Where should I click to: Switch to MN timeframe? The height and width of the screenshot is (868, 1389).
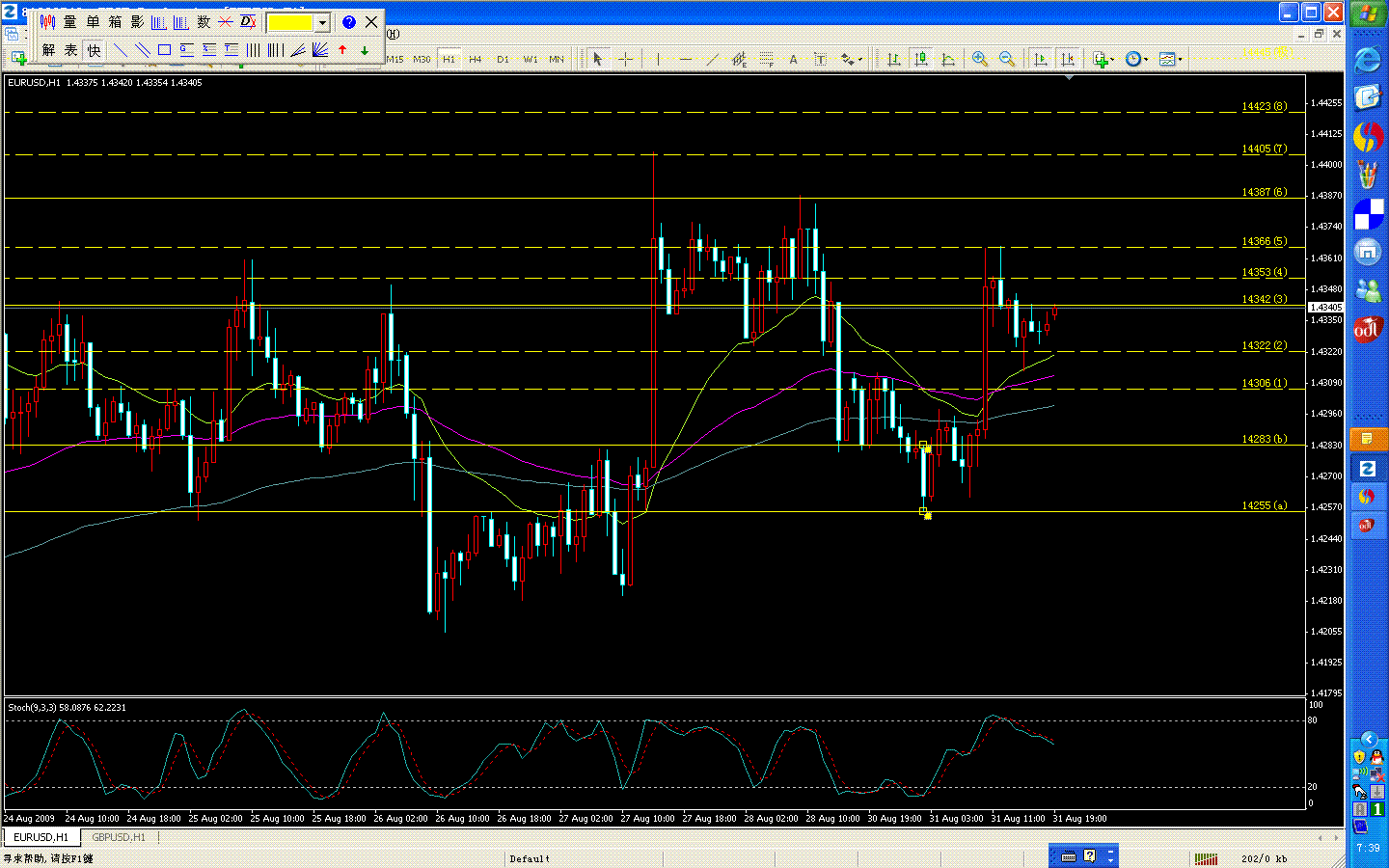click(557, 60)
